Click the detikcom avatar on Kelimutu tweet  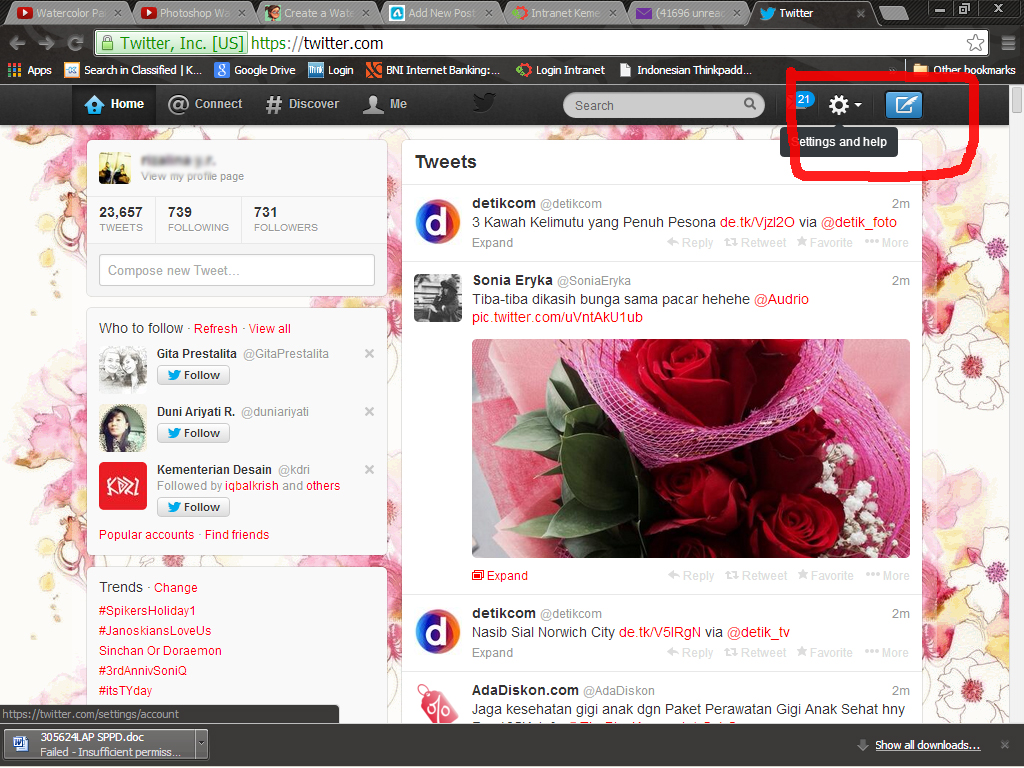(438, 221)
